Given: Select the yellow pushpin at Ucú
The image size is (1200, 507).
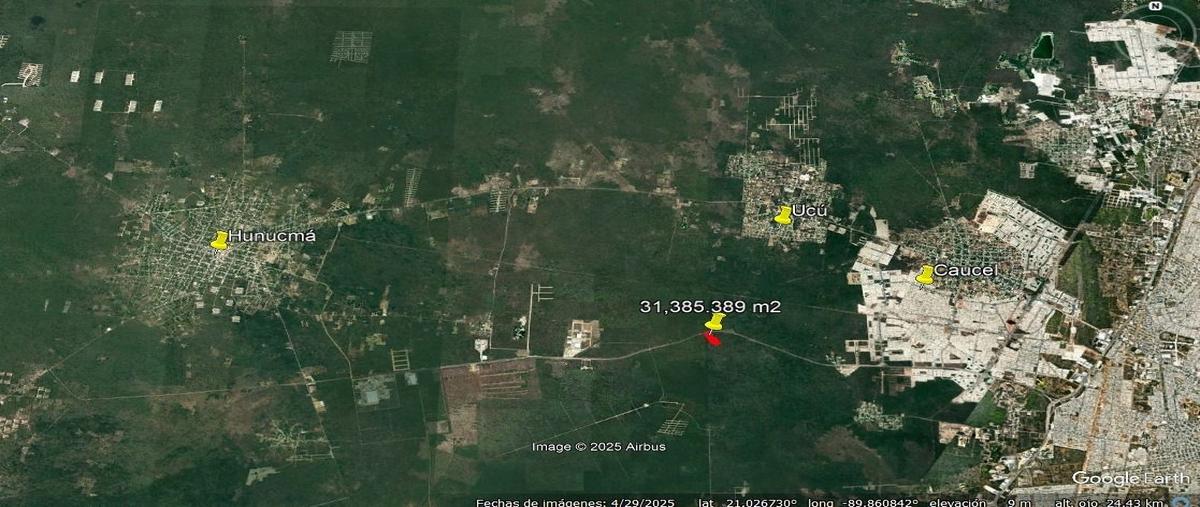Looking at the screenshot, I should pos(783,214).
